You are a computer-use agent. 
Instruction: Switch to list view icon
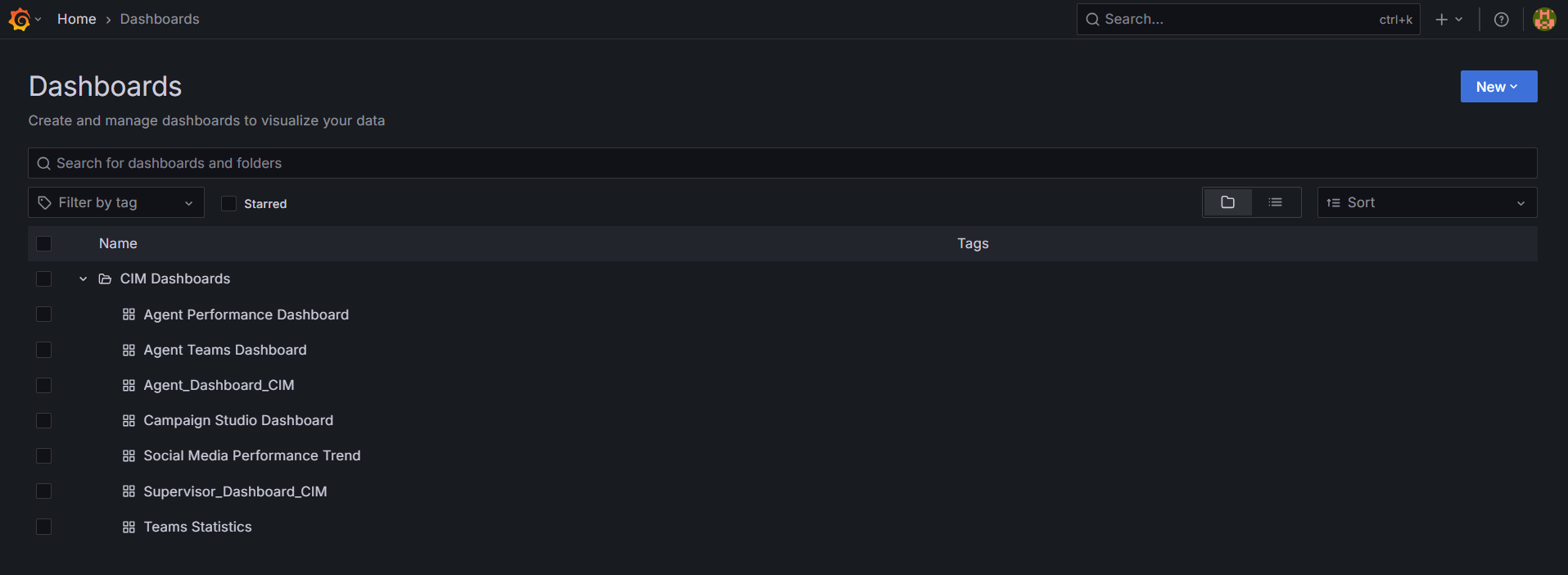[x=1275, y=202]
